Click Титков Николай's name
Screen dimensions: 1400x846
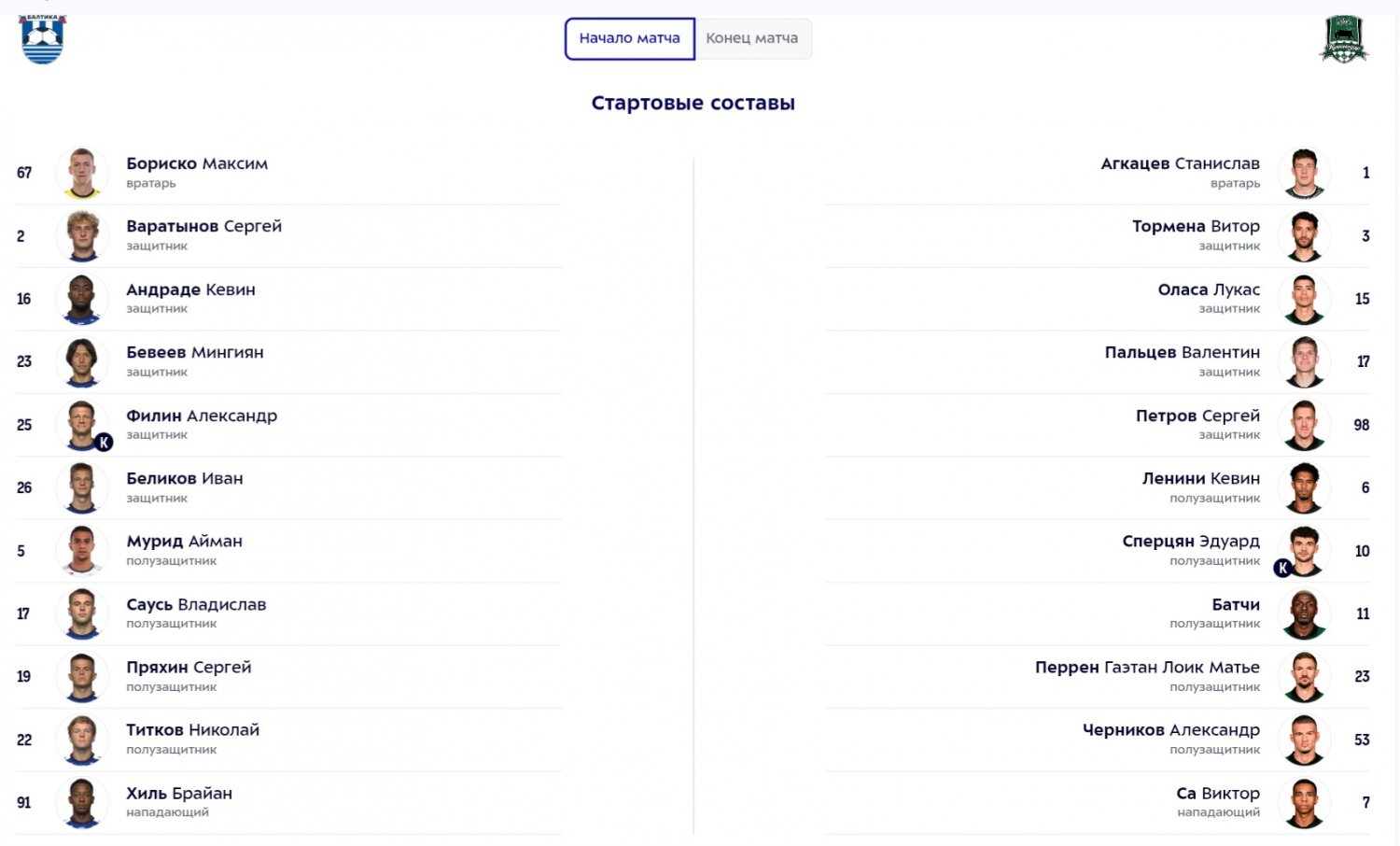[192, 729]
